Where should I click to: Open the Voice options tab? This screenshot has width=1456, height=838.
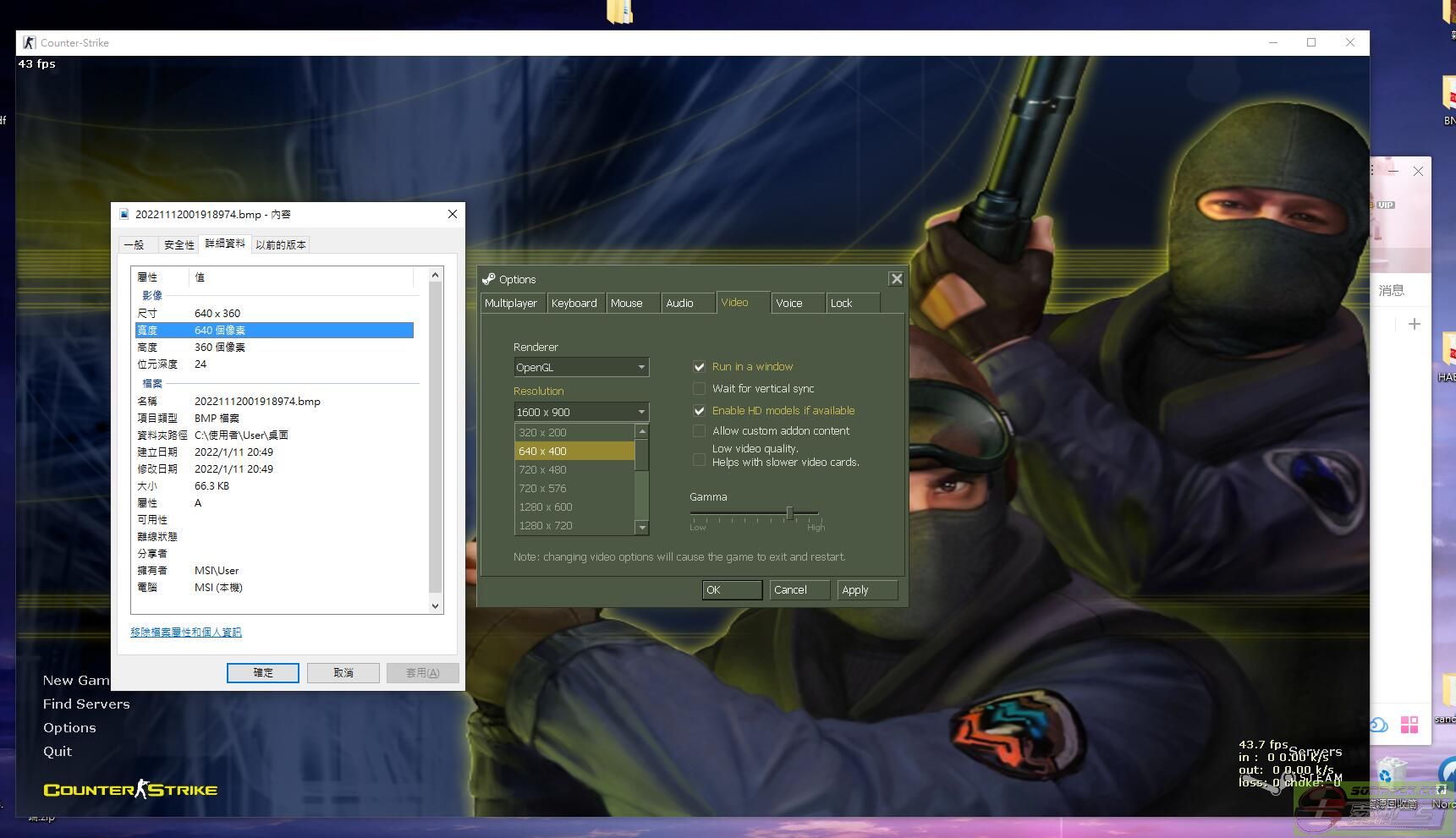pyautogui.click(x=798, y=303)
